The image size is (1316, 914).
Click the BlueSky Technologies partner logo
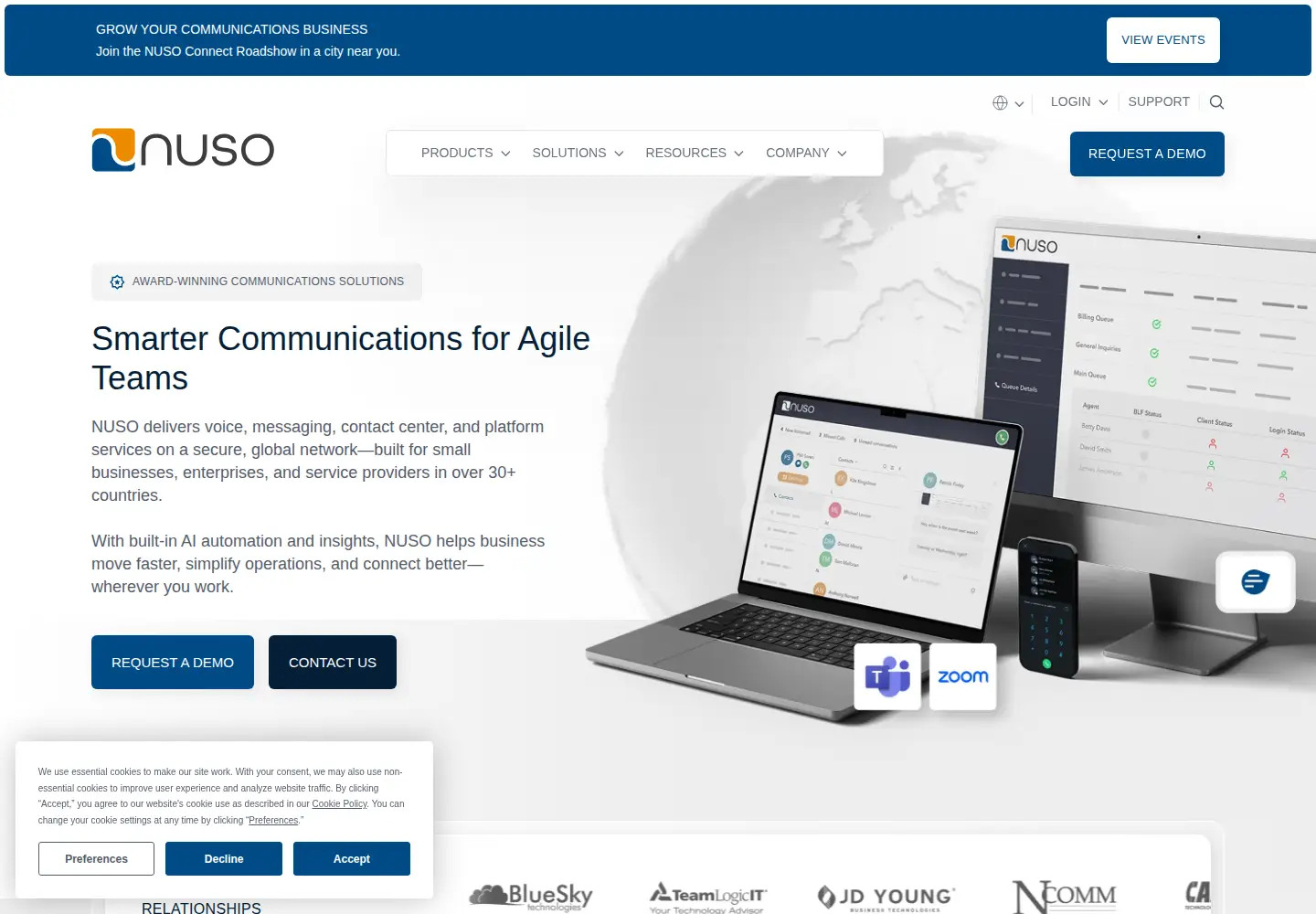tap(531, 897)
